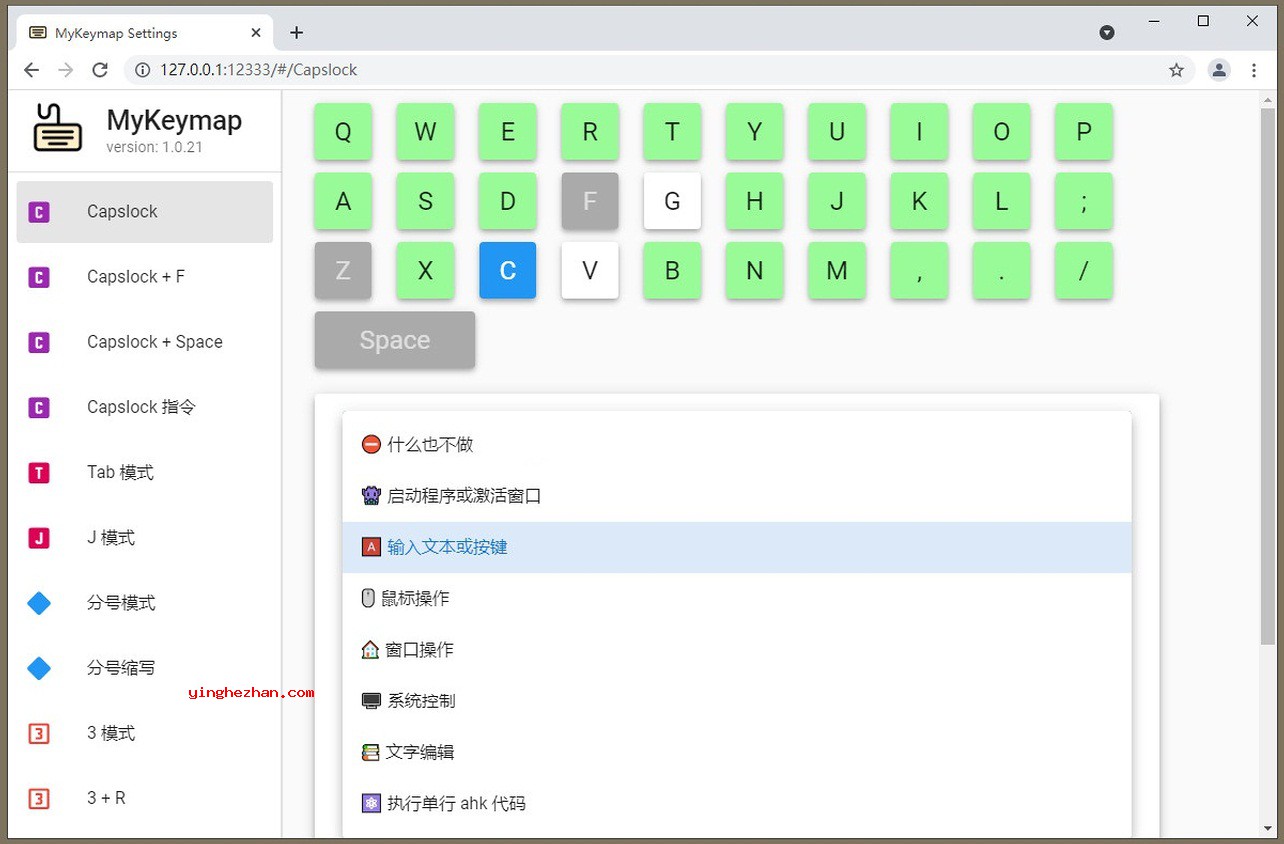Click the site info icon in address bar
The width and height of the screenshot is (1284, 844).
pyautogui.click(x=142, y=70)
